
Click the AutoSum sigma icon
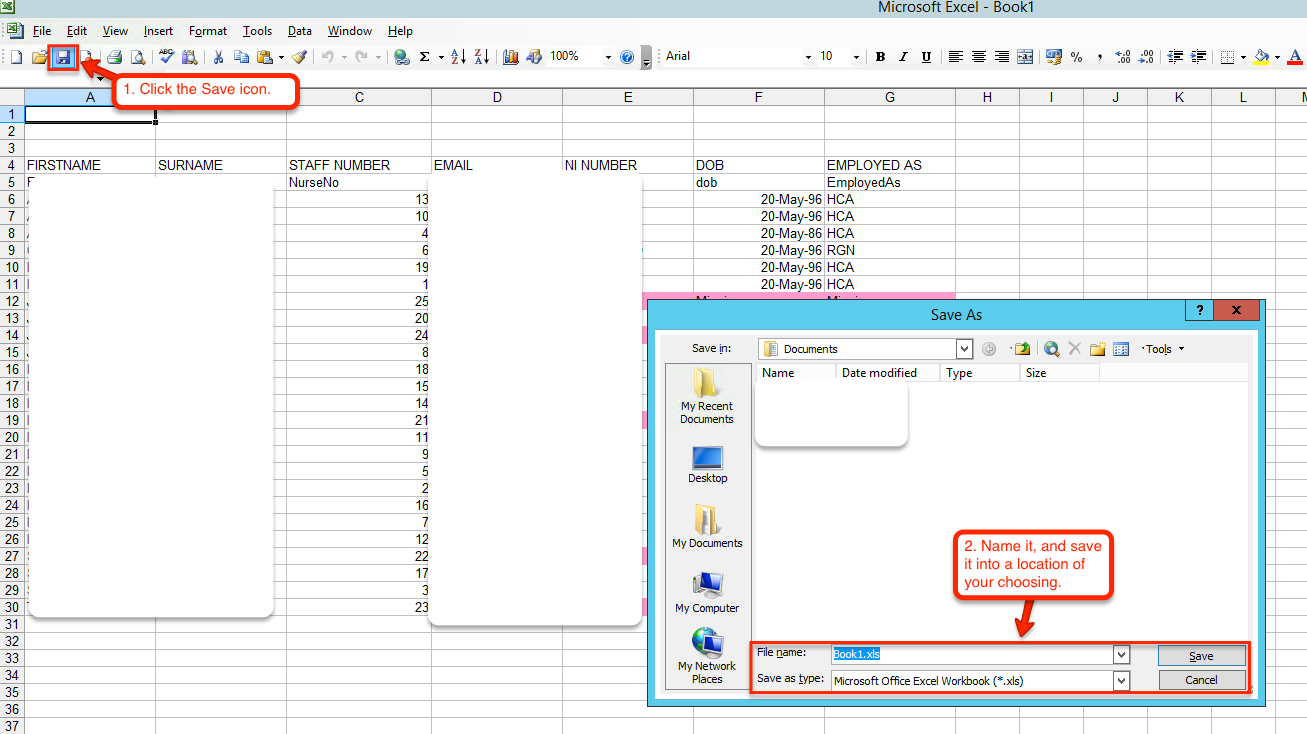[425, 57]
